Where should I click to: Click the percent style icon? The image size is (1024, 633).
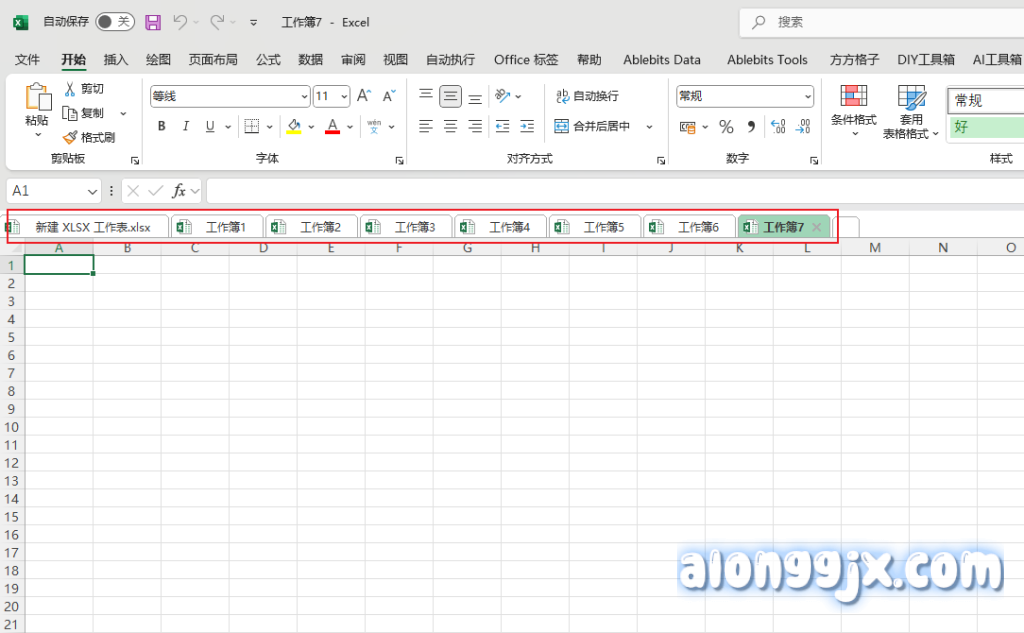tap(726, 127)
